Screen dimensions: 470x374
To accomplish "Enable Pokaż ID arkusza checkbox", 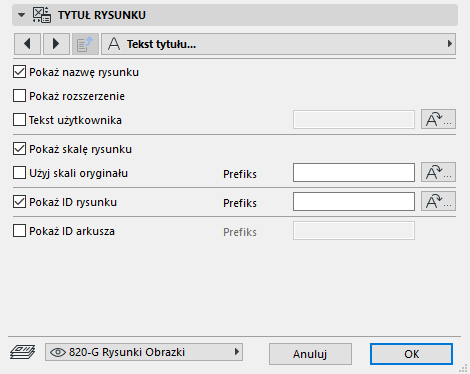I will [x=19, y=231].
